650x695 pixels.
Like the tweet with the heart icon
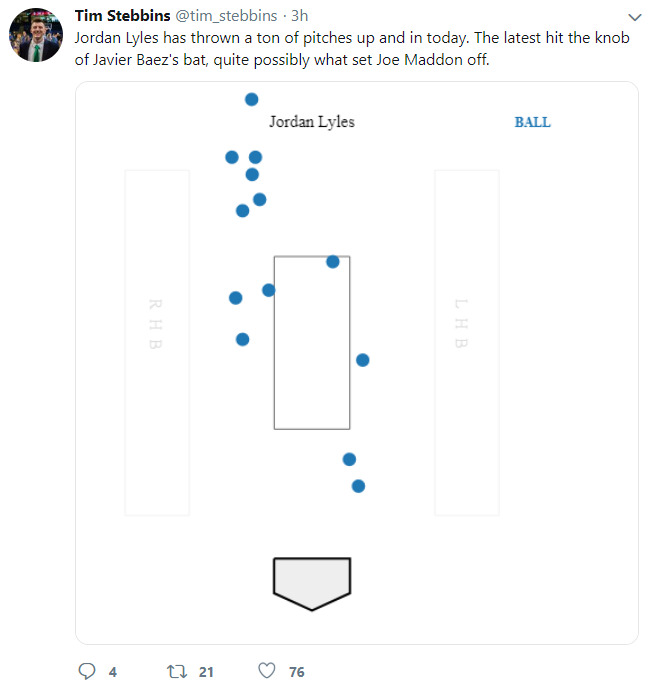coord(266,671)
